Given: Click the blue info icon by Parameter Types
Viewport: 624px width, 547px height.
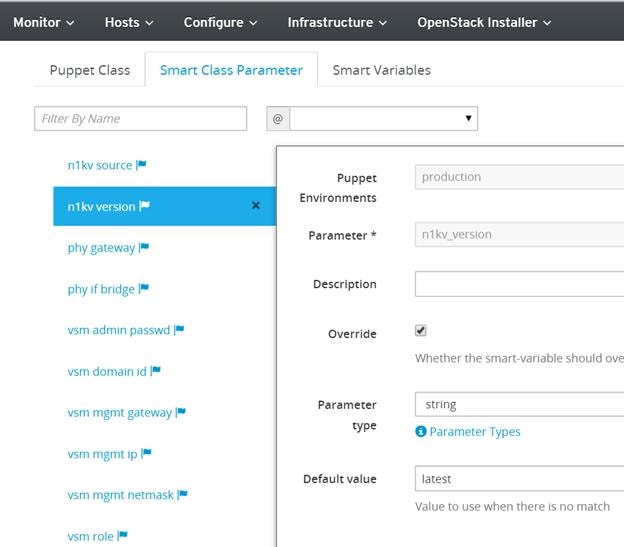Looking at the screenshot, I should tap(421, 431).
